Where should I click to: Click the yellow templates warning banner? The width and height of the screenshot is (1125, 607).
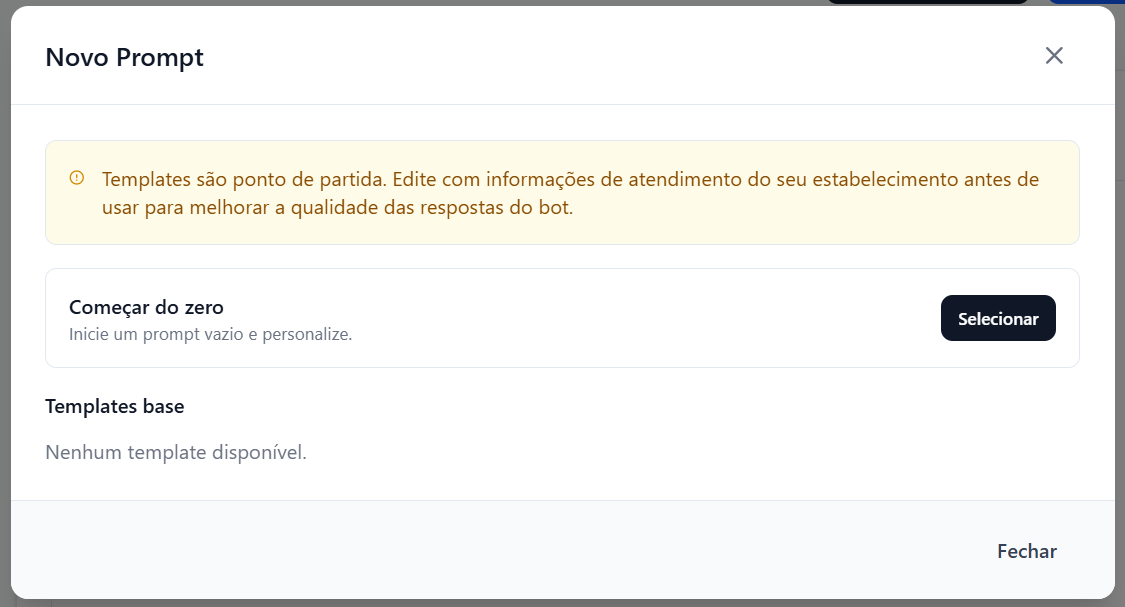(x=562, y=191)
